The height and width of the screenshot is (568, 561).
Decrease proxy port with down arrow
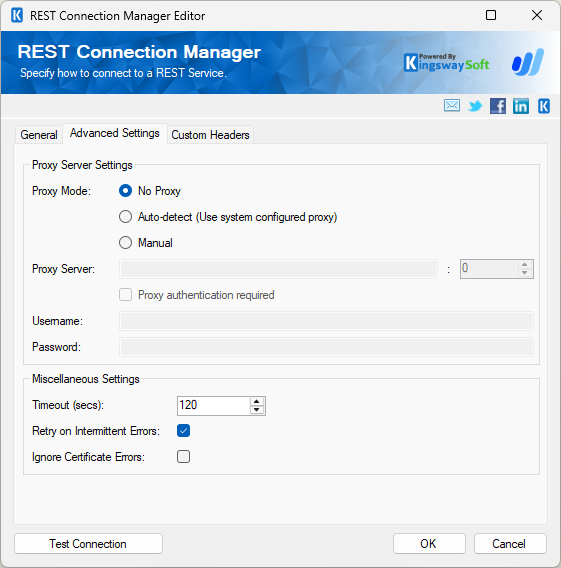tap(524, 273)
